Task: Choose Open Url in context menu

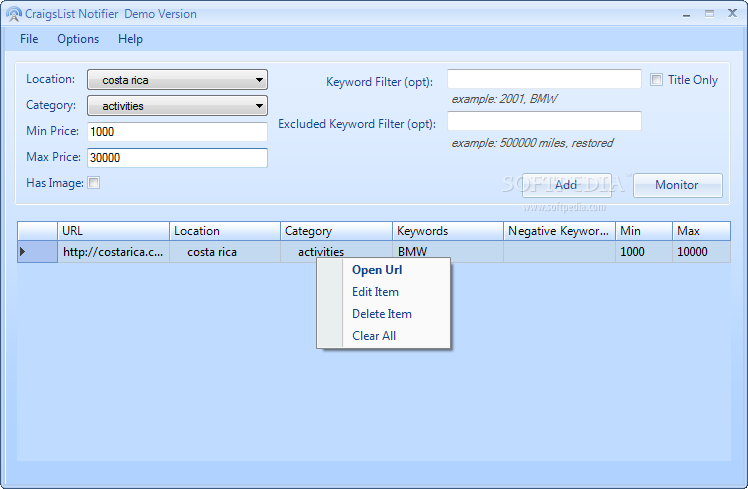Action: (384, 270)
